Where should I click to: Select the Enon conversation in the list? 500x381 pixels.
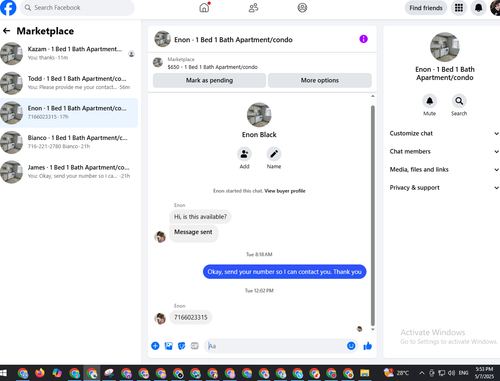coord(69,113)
